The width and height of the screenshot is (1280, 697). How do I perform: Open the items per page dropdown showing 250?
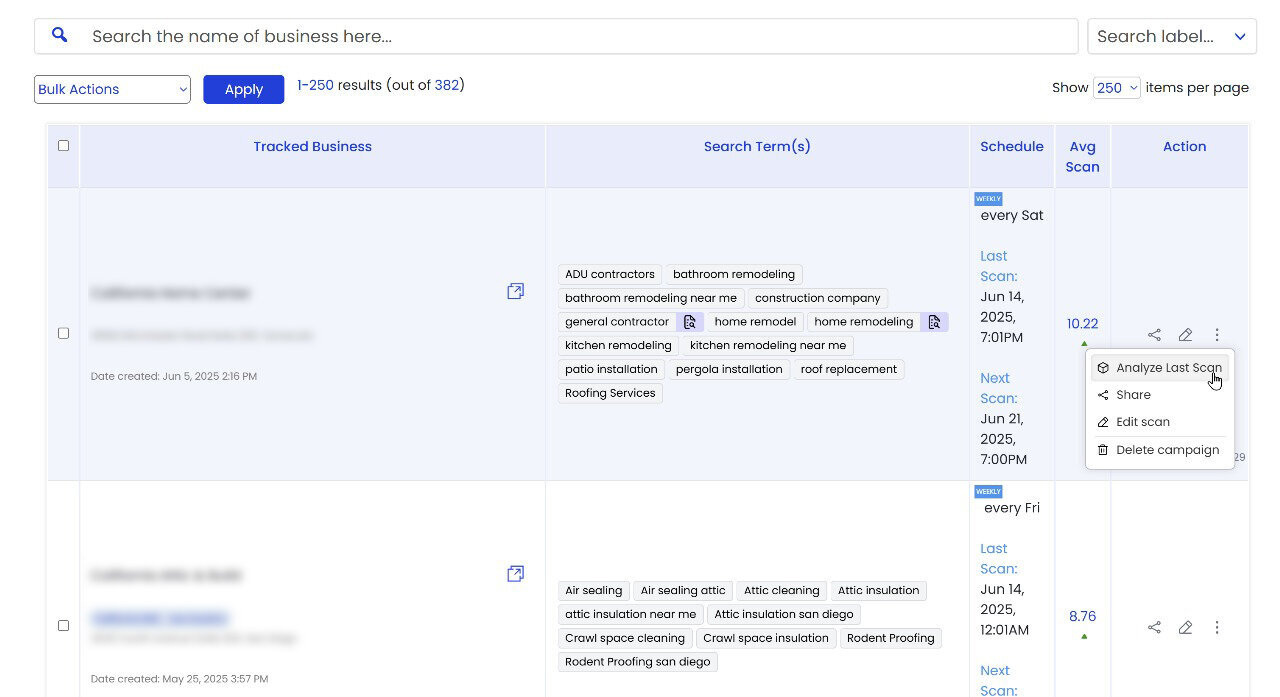coord(1116,87)
